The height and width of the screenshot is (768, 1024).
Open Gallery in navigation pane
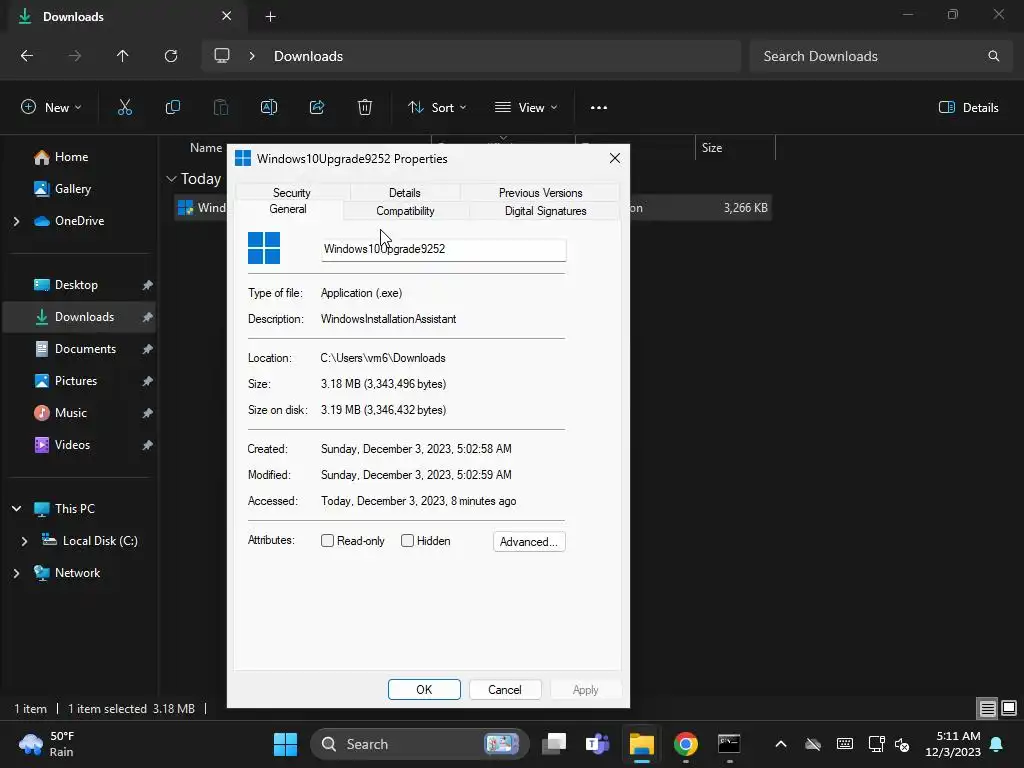72,189
